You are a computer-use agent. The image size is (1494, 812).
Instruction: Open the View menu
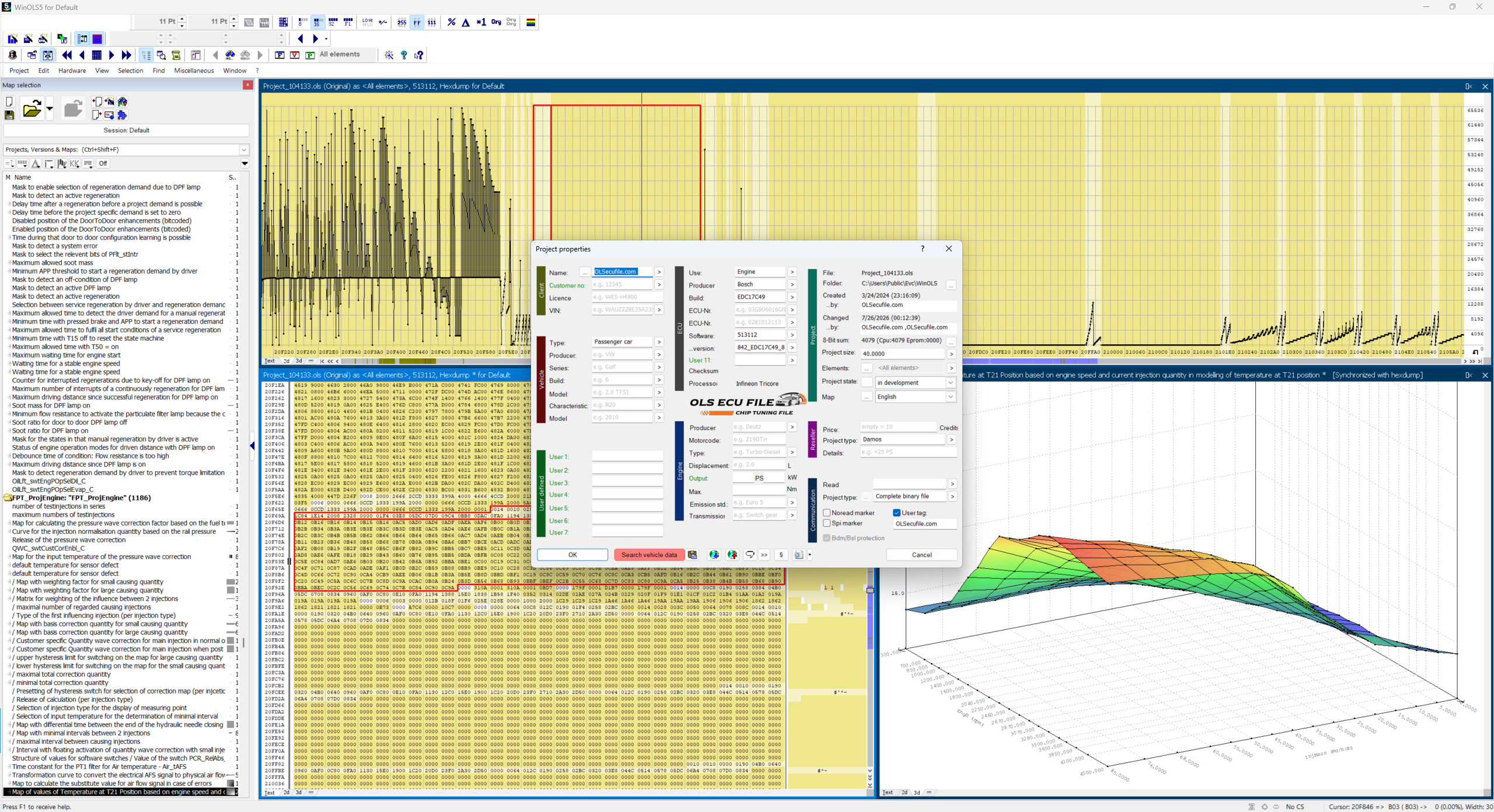pos(102,71)
